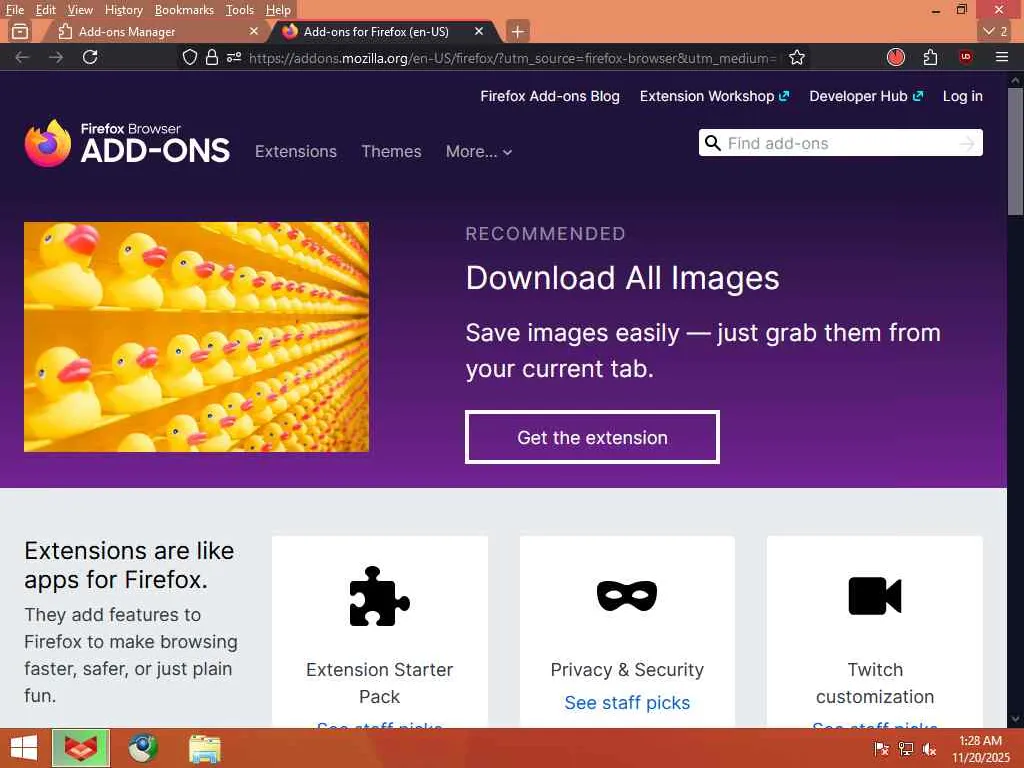
Task: Open the Developer Hub link
Action: coord(866,96)
